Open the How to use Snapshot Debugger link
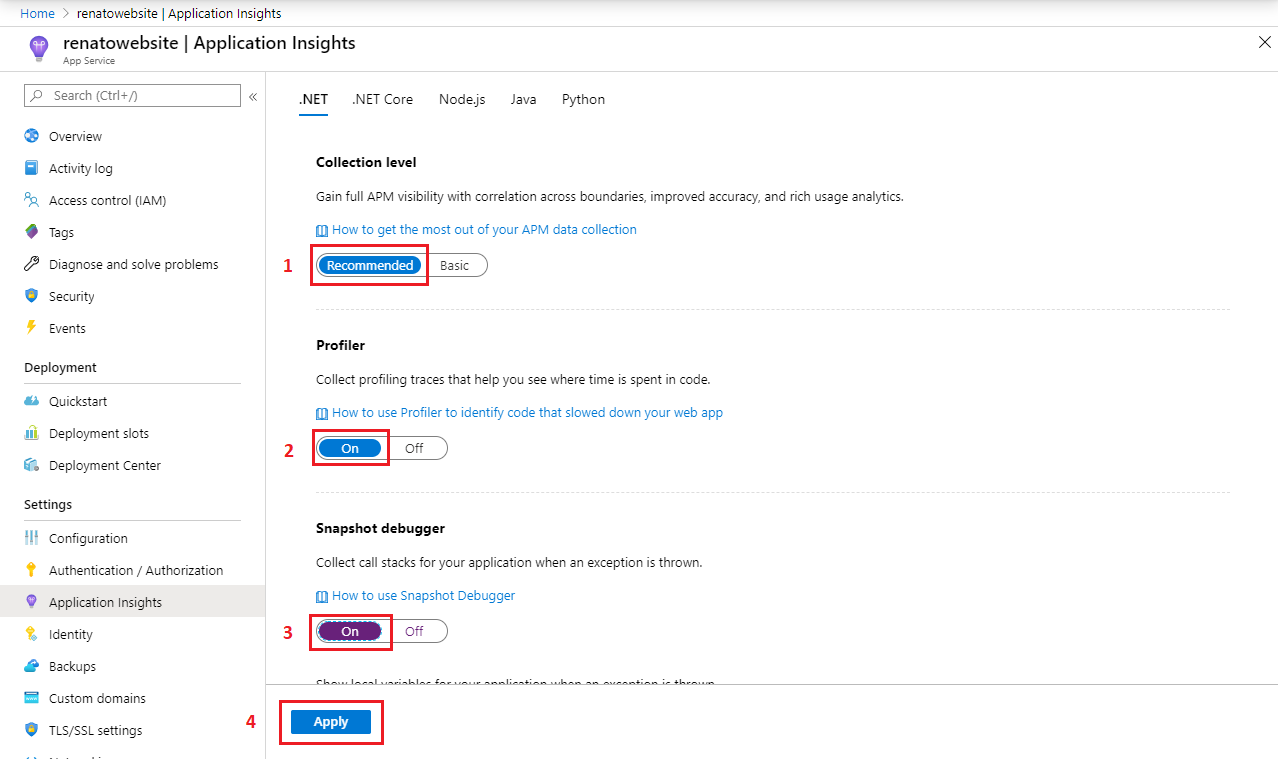 pyautogui.click(x=423, y=595)
